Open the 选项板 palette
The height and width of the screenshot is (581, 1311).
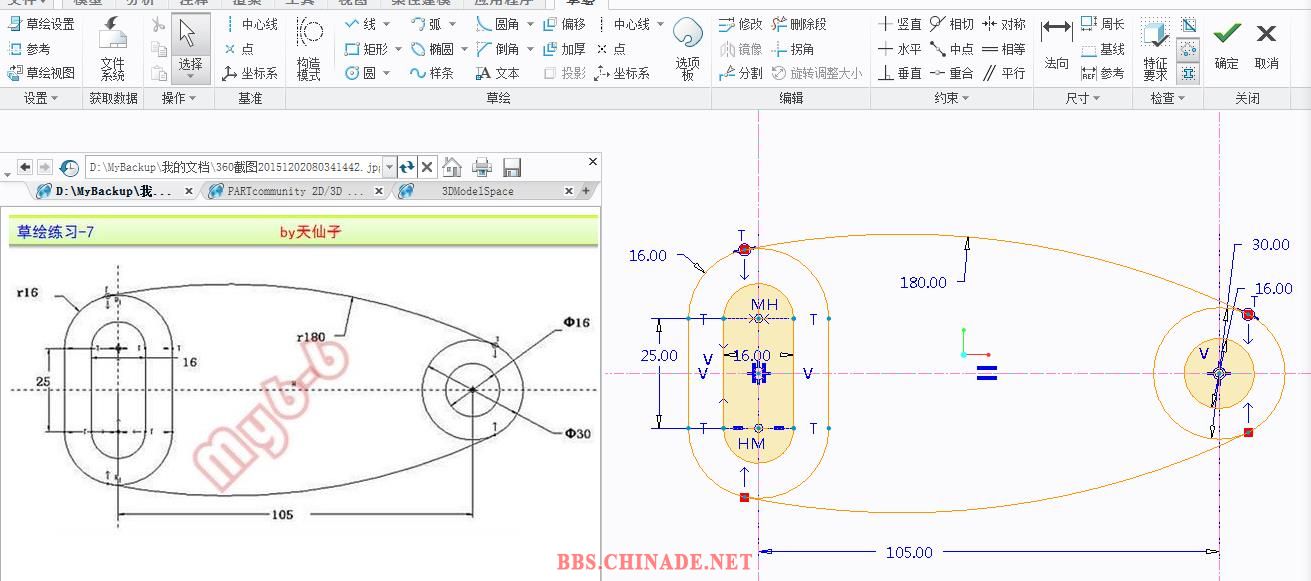(687, 48)
